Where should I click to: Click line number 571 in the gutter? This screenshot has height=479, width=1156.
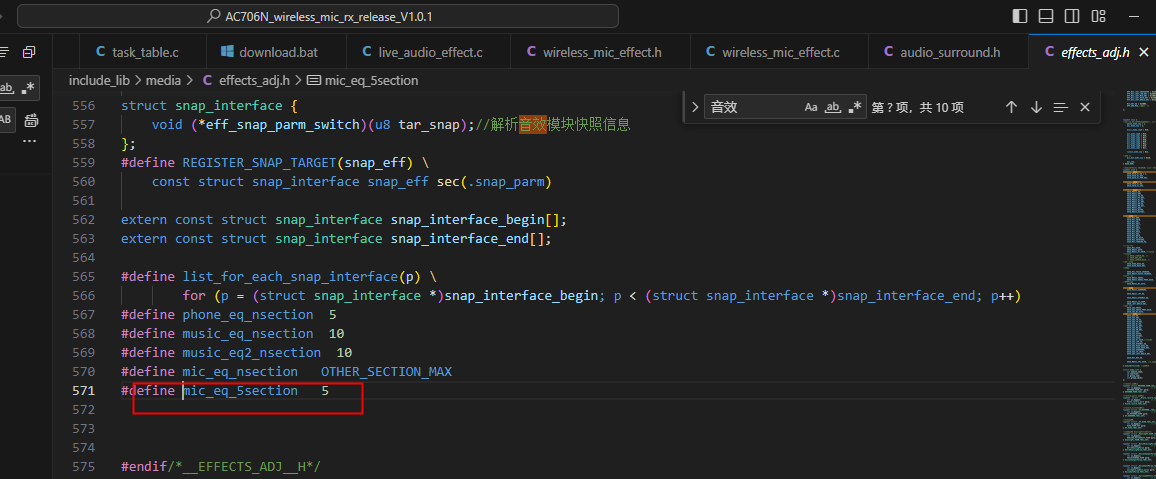[x=83, y=391]
